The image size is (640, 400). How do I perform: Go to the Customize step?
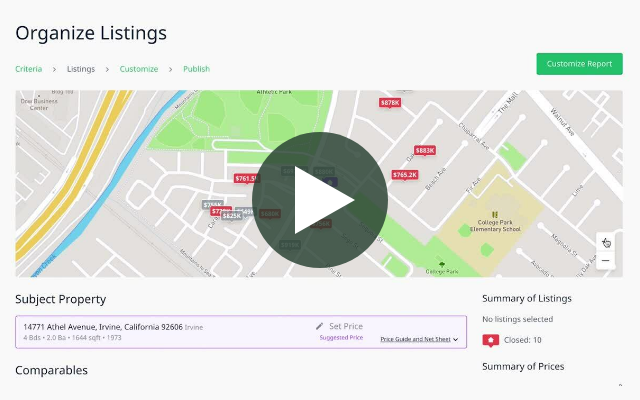point(139,69)
